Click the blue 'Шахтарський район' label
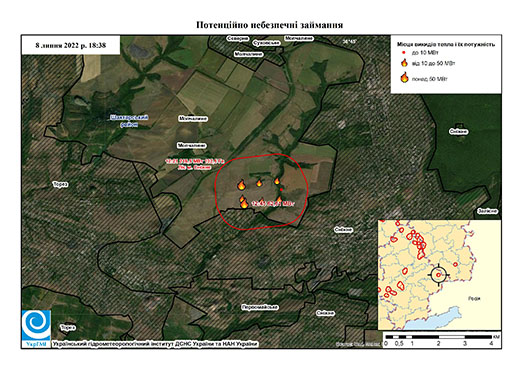 click(129, 121)
